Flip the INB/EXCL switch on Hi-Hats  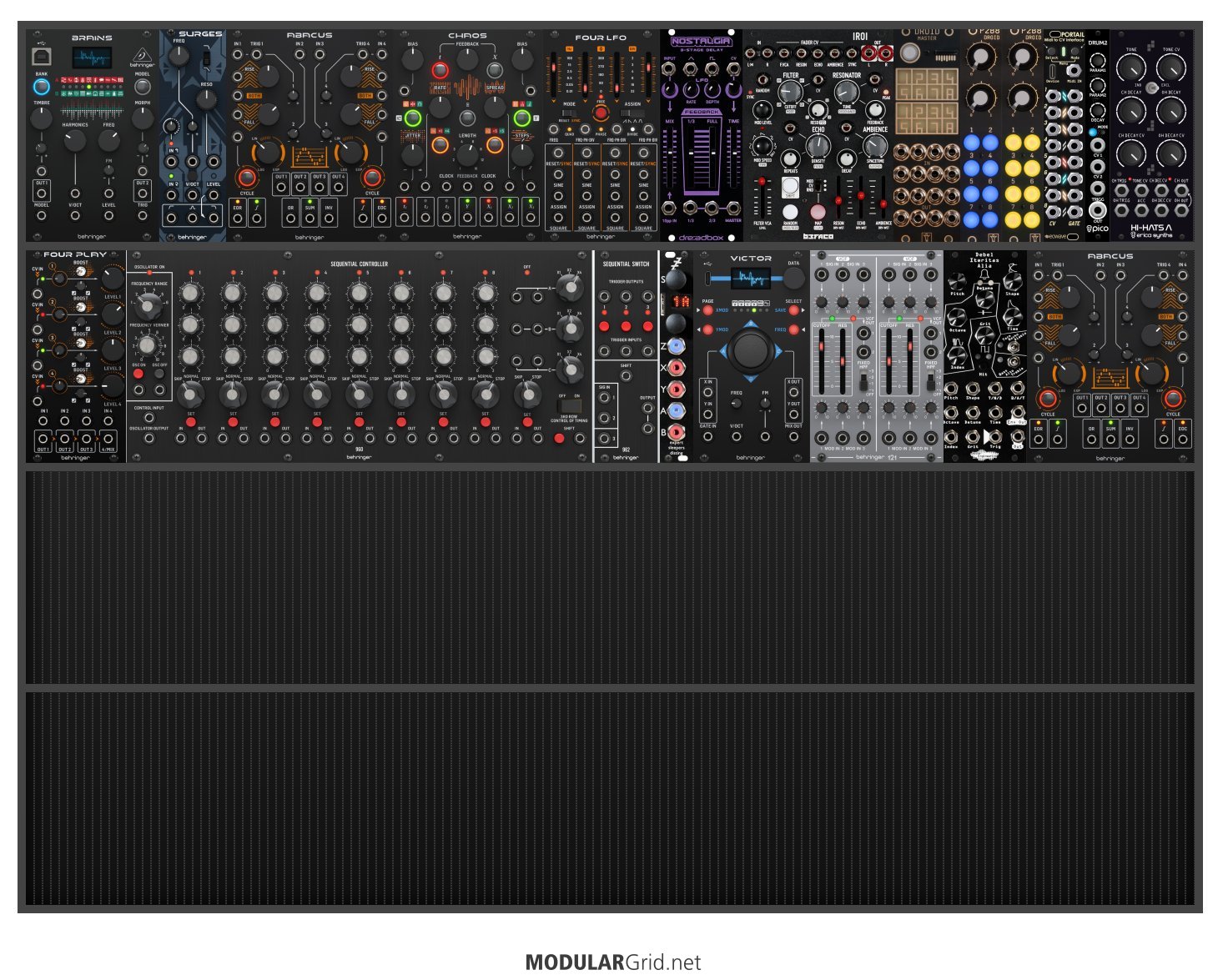pos(1151,88)
